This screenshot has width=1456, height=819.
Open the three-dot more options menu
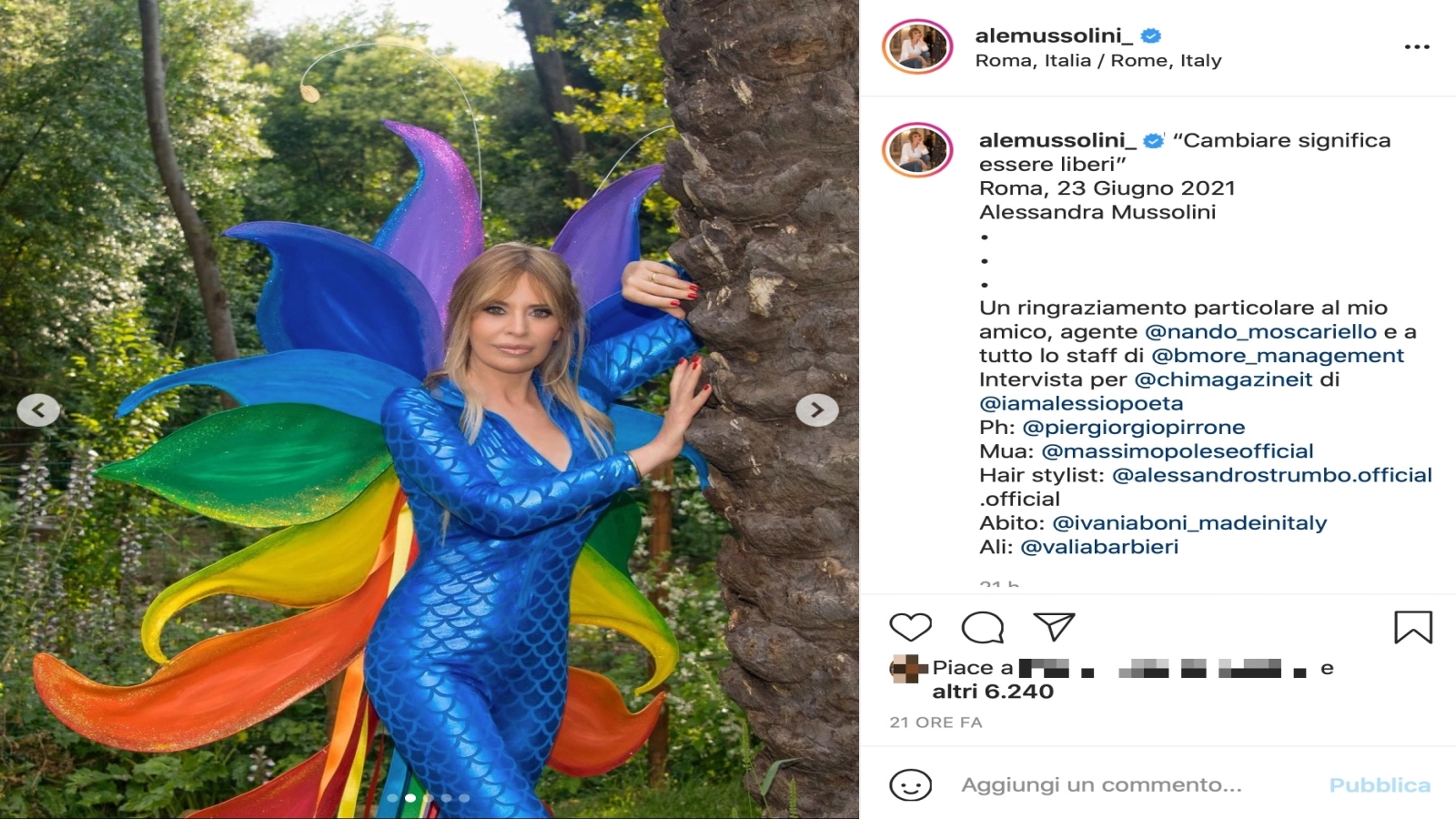[1416, 47]
